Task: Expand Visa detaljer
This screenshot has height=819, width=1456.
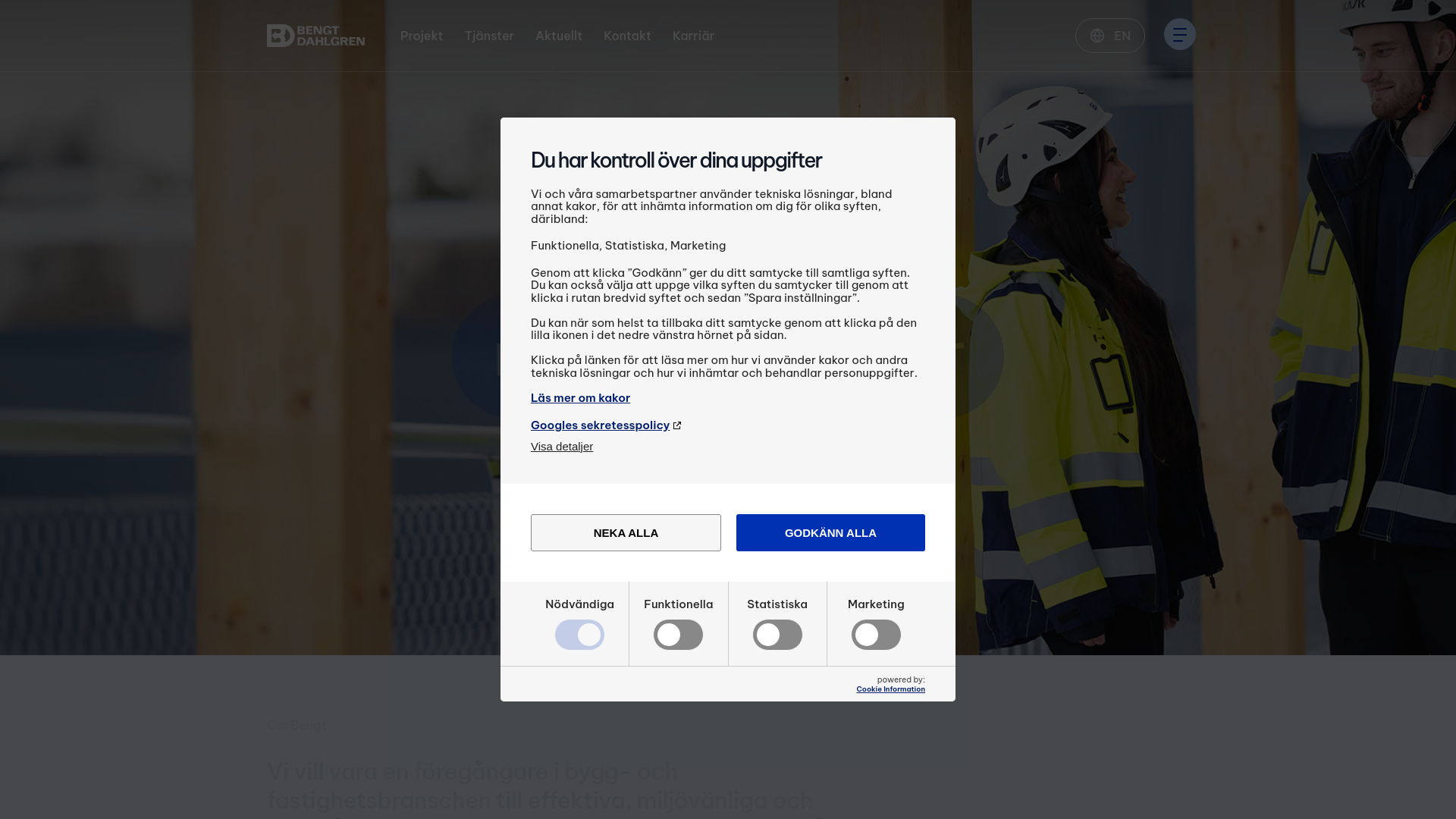Action: pos(562,447)
